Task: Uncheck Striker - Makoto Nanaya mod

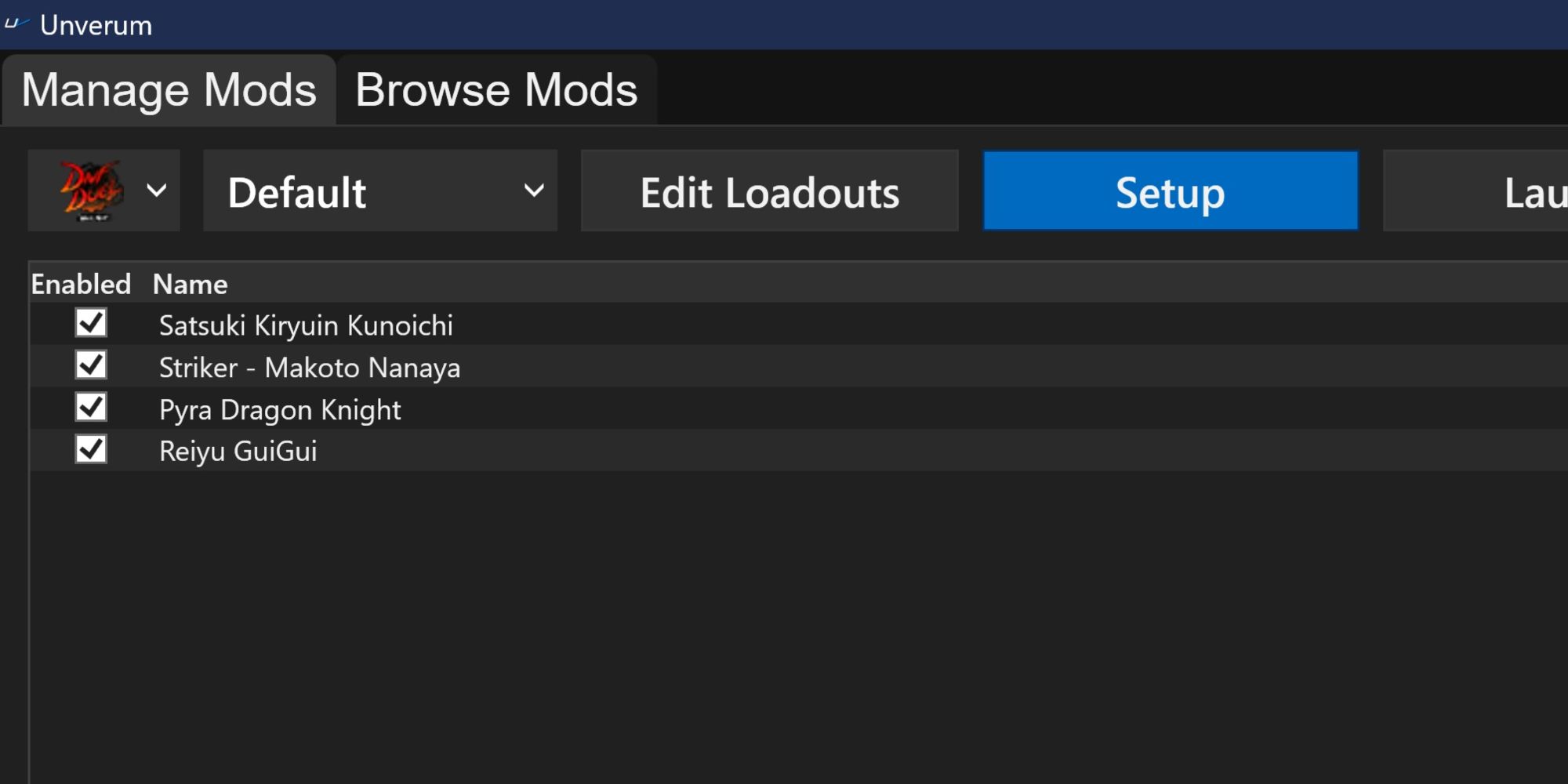Action: click(x=91, y=365)
